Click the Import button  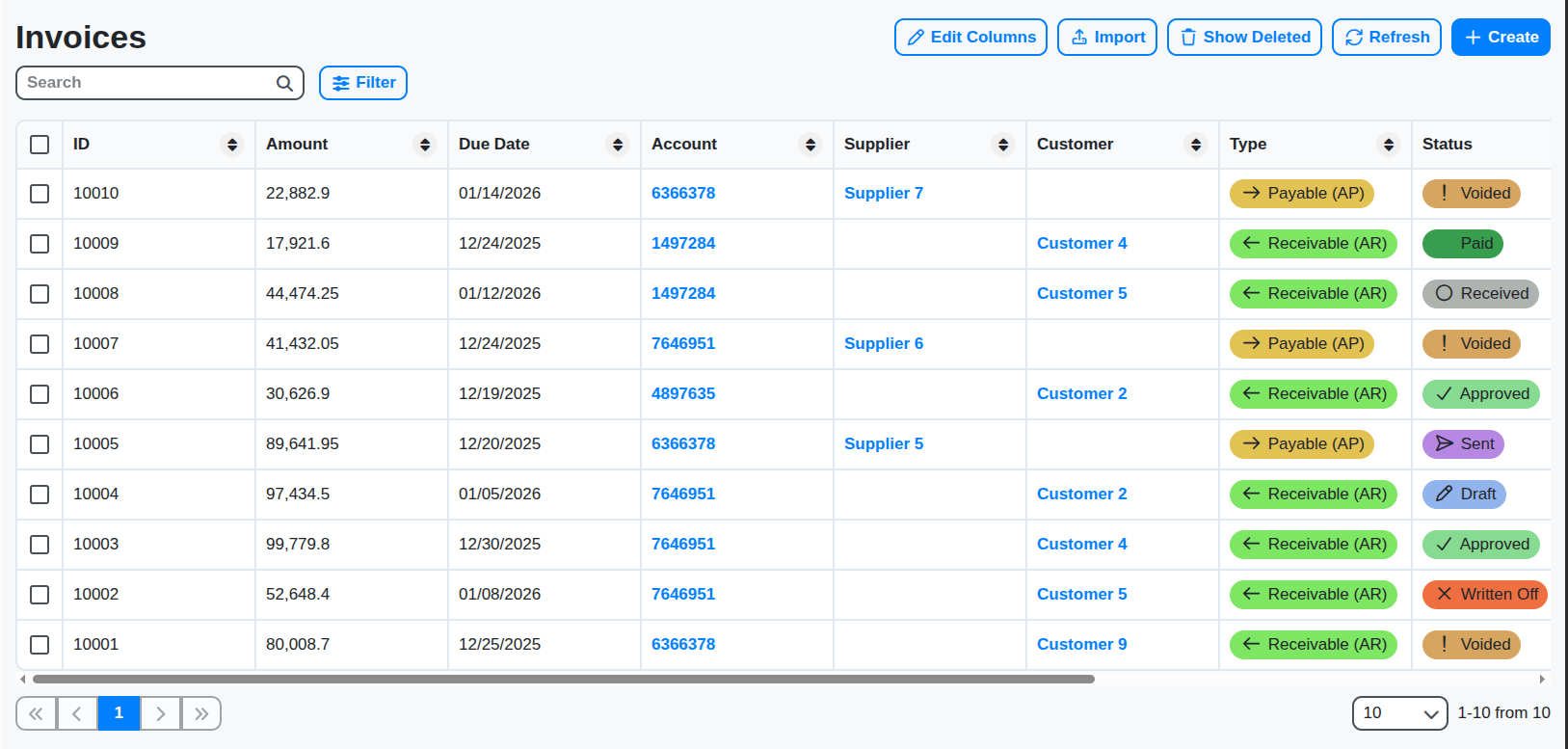[1107, 38]
